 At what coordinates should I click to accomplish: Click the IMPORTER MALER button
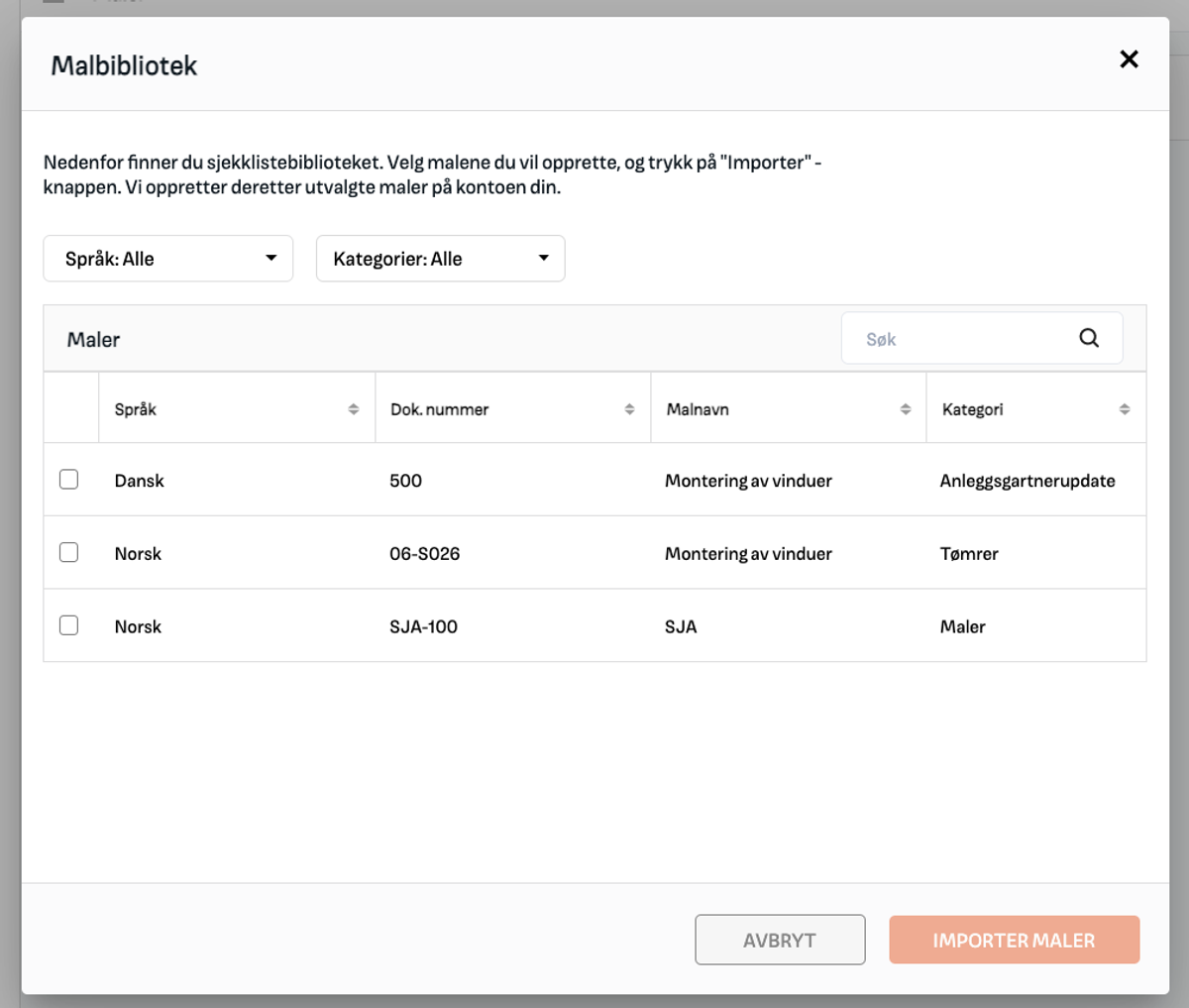click(x=1014, y=939)
